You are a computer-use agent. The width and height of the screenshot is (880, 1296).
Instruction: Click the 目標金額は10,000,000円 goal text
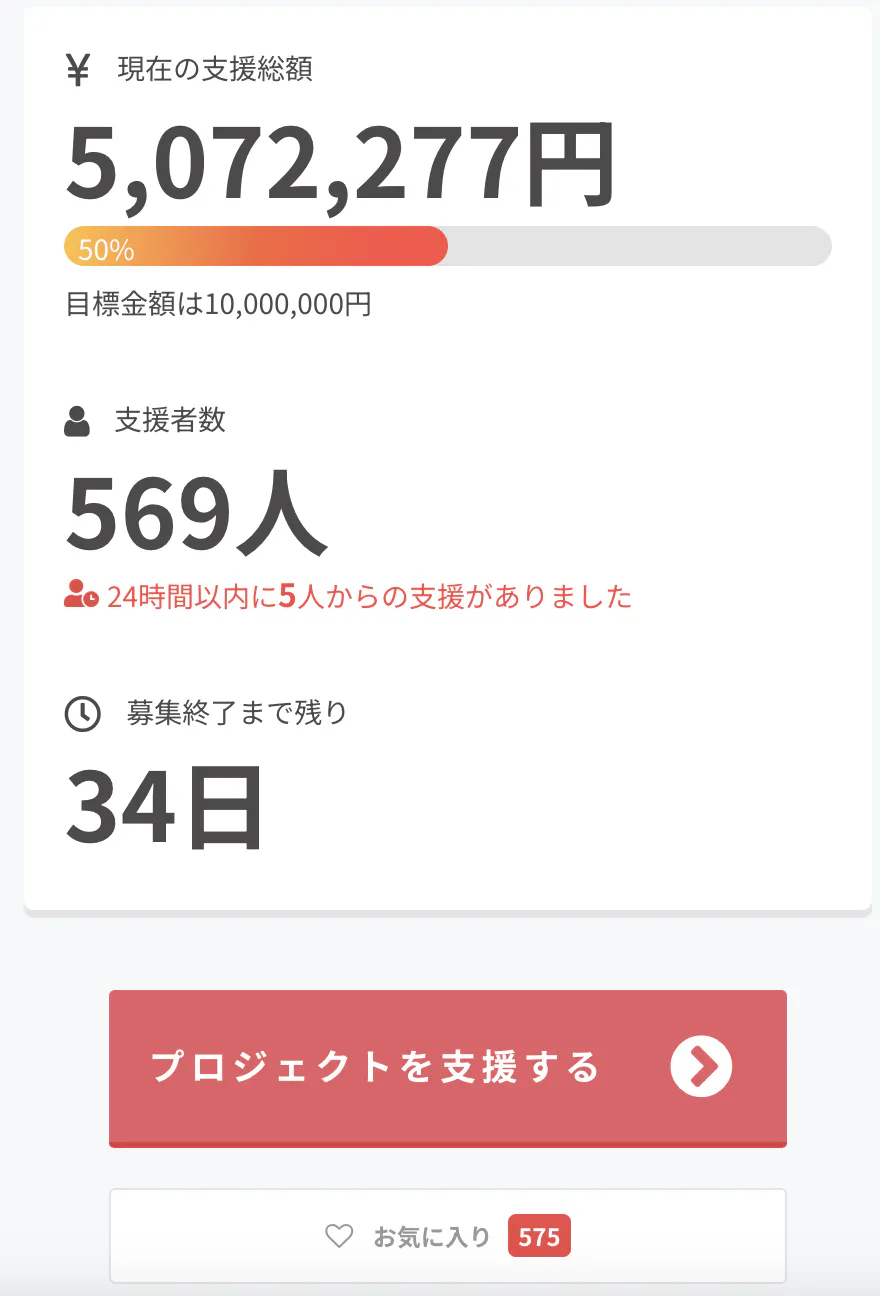click(219, 304)
